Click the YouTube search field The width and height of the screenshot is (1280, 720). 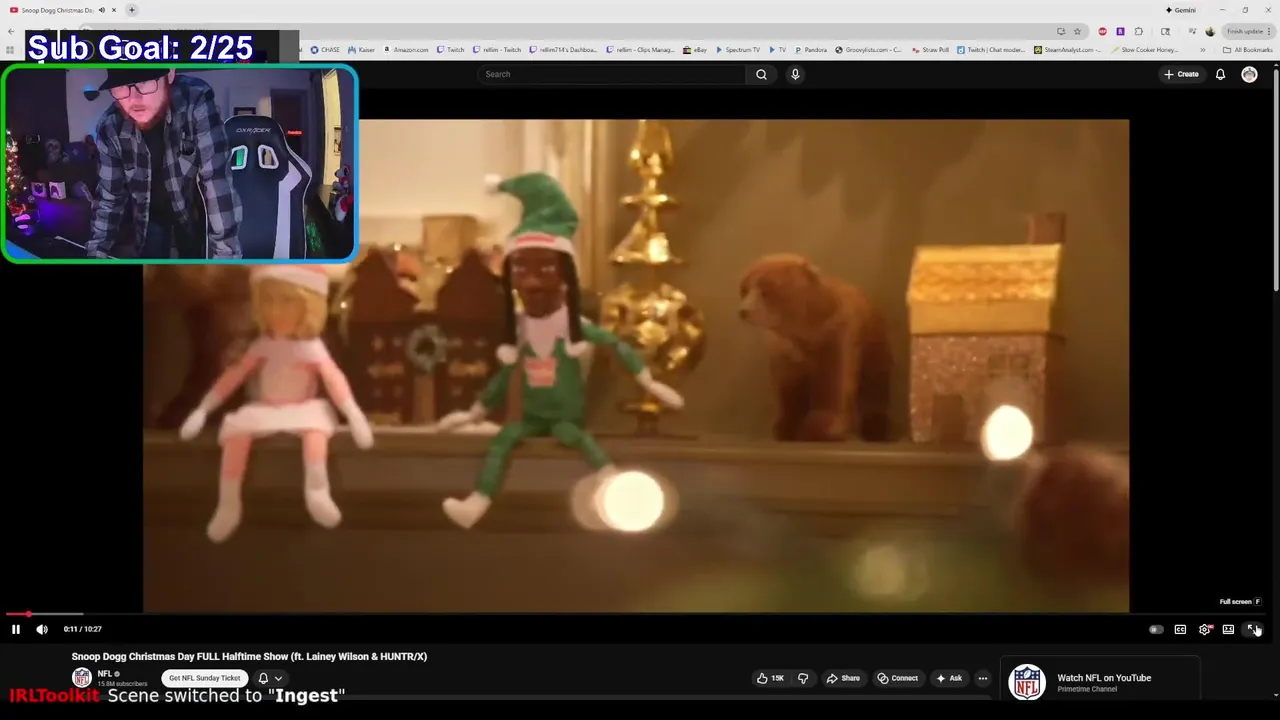[x=612, y=74]
